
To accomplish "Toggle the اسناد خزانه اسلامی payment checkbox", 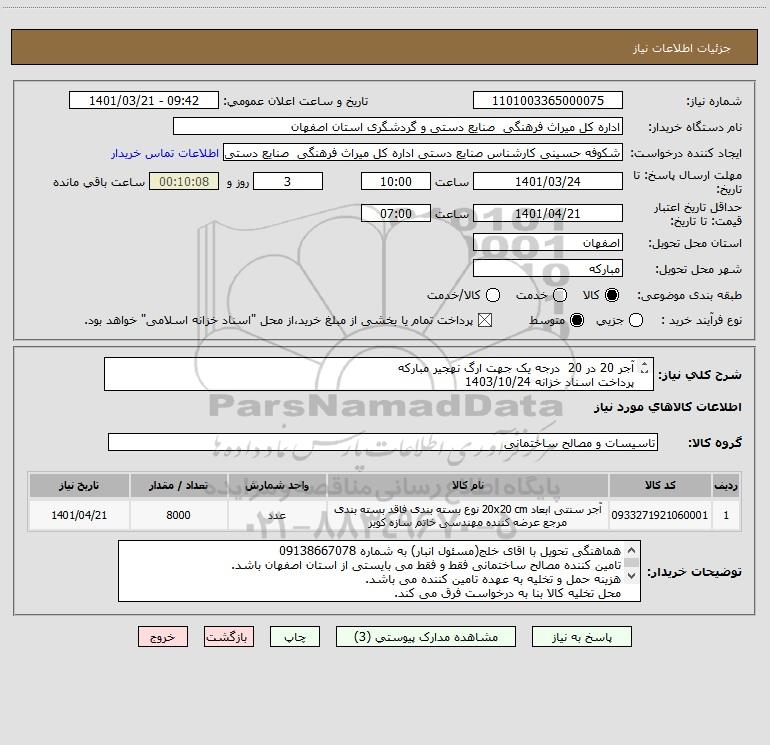I will pos(485,321).
